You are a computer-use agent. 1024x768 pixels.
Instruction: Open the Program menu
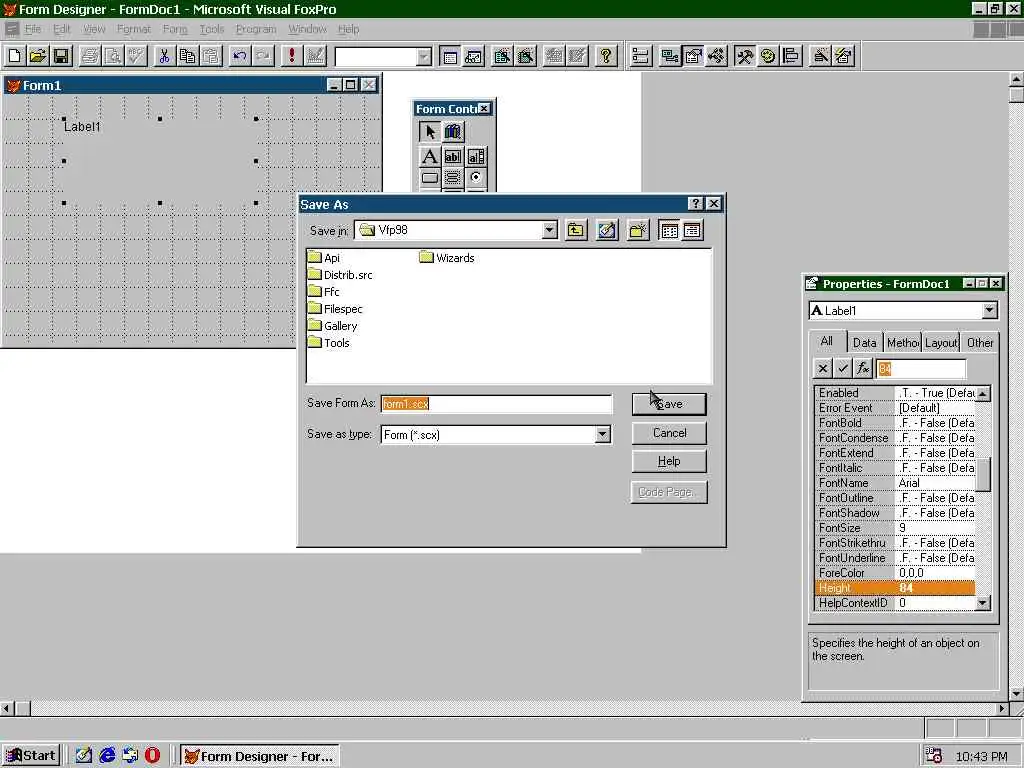[256, 29]
